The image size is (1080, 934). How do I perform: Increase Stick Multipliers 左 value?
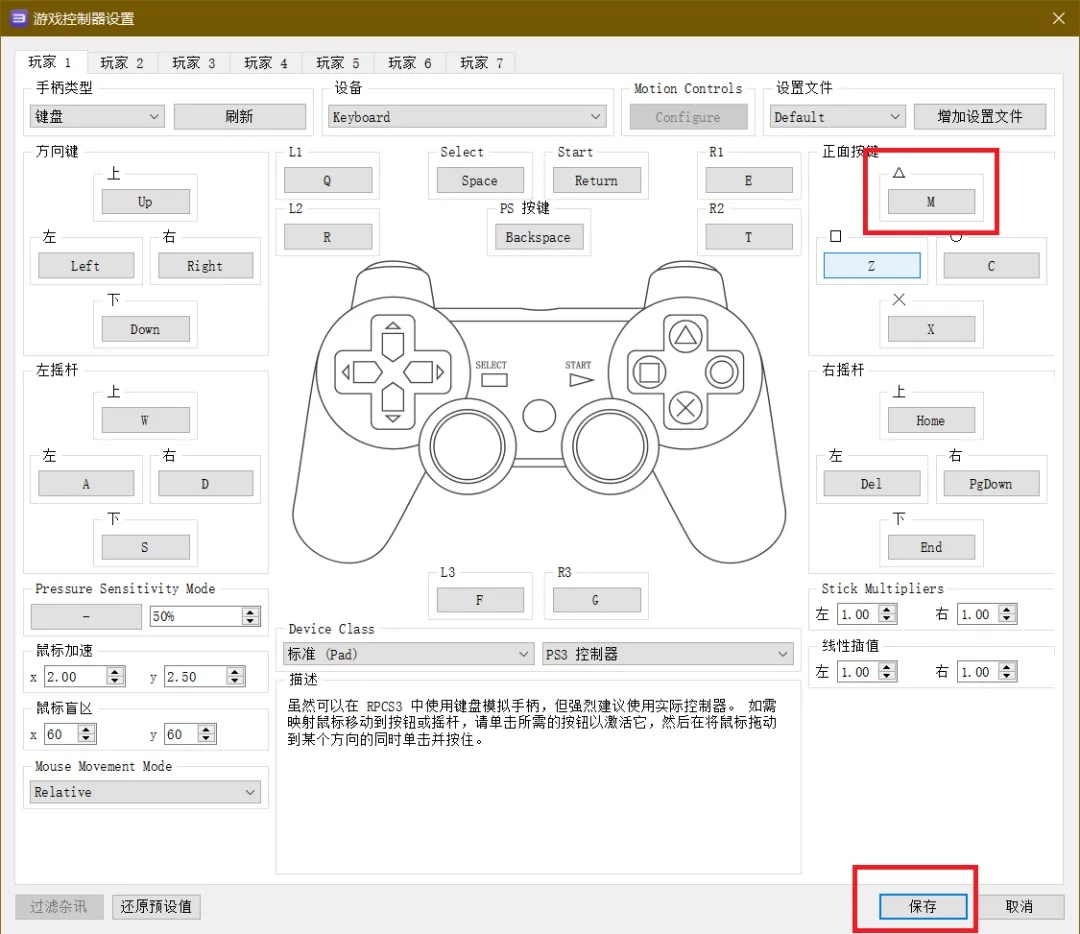(x=888, y=610)
